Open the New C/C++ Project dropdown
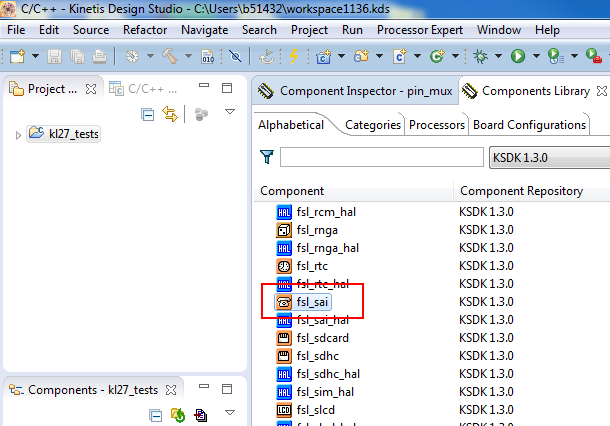Viewport: 610px width, 426px height. pos(342,57)
